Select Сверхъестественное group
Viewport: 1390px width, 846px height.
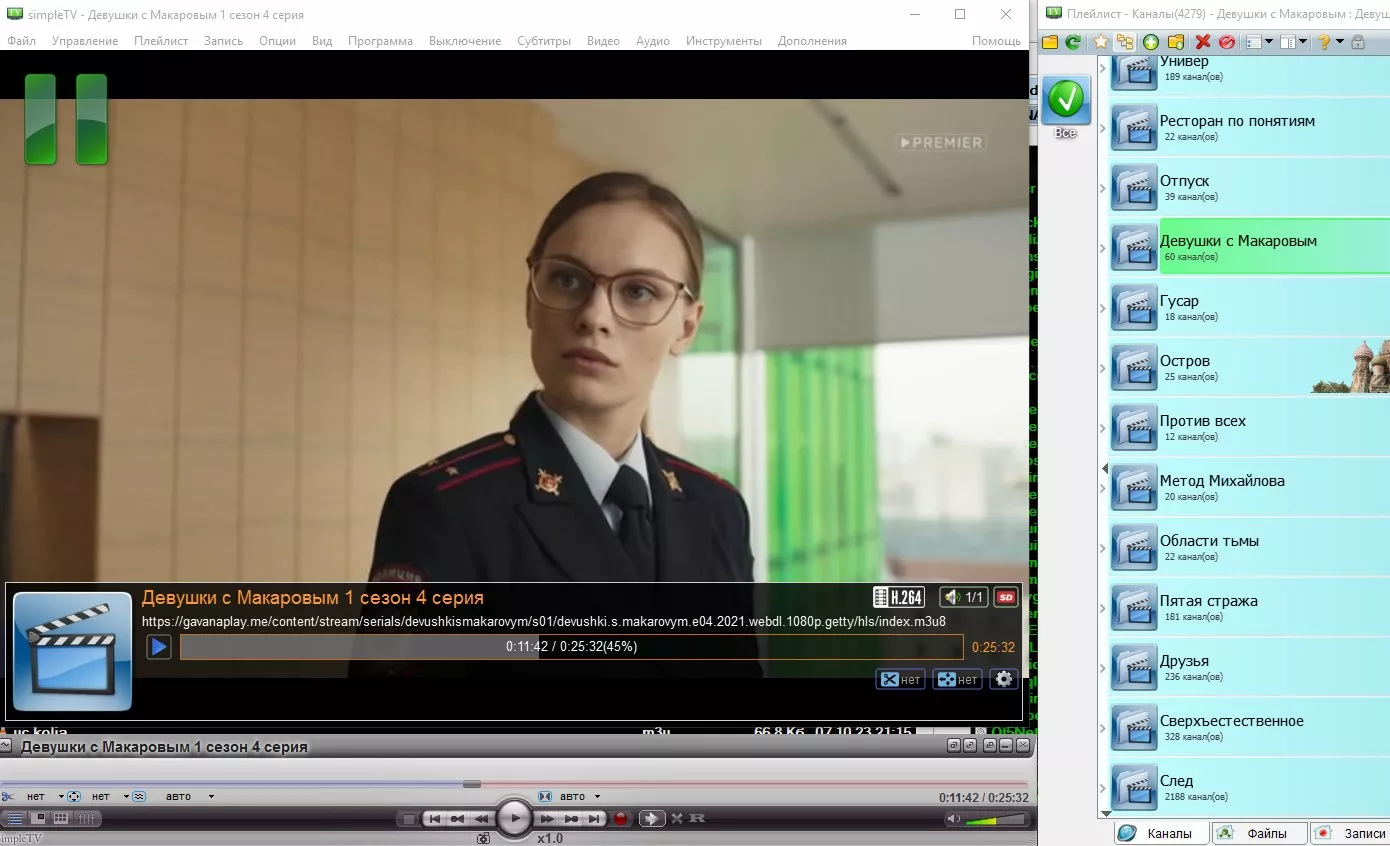[x=1250, y=728]
